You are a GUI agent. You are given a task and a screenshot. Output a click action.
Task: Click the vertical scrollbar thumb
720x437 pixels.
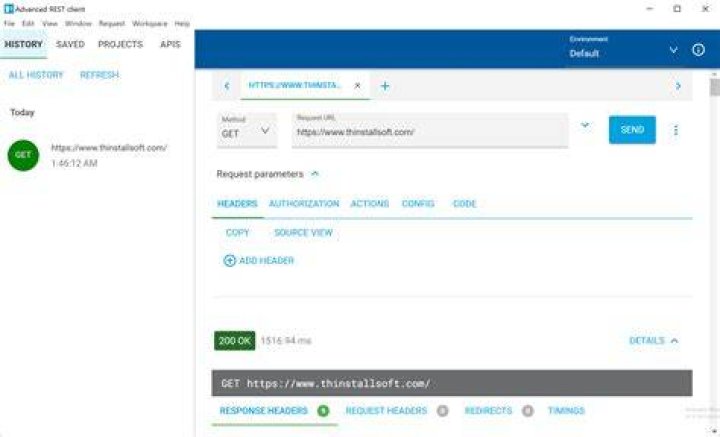tap(714, 87)
